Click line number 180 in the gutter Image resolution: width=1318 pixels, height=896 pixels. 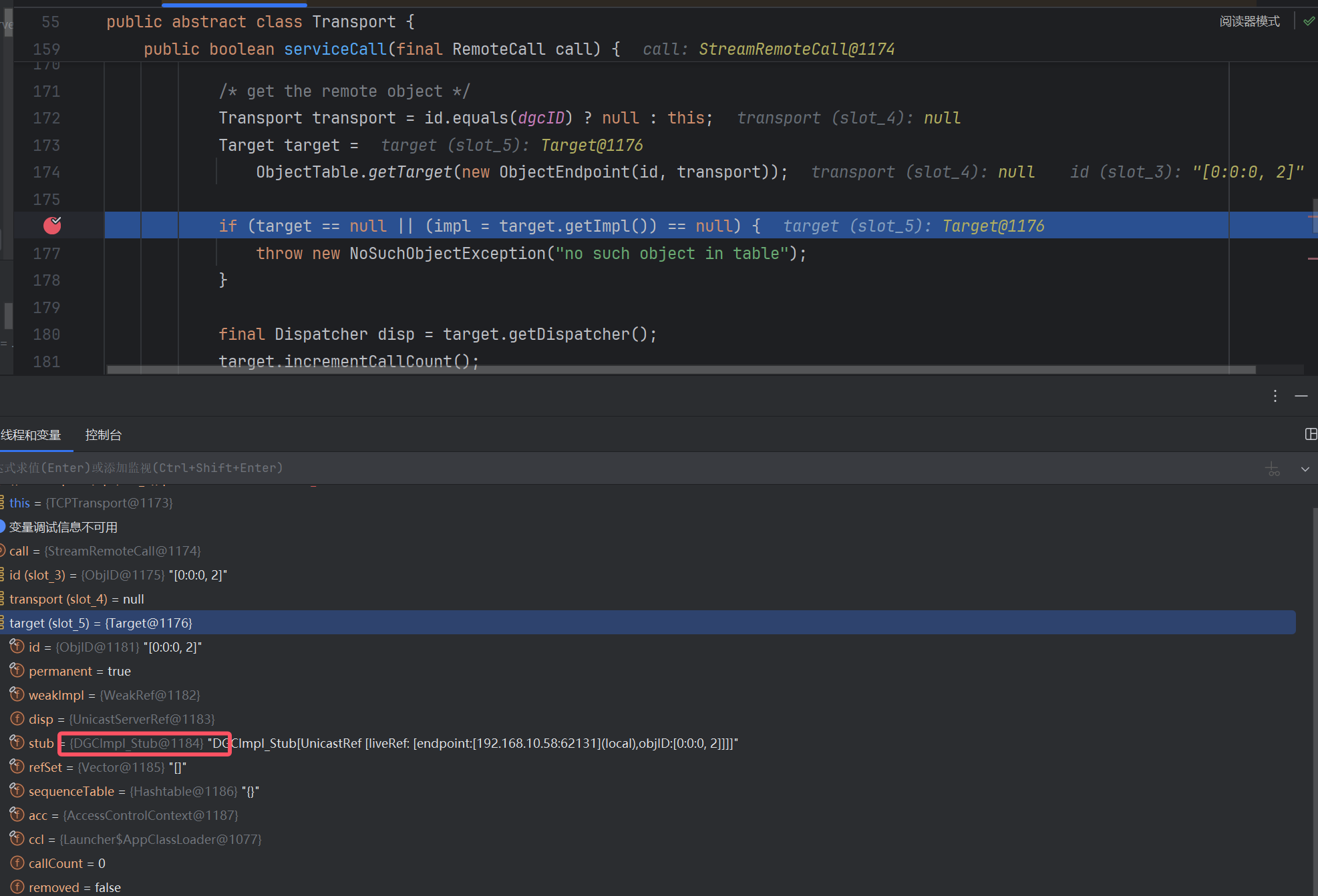(47, 334)
